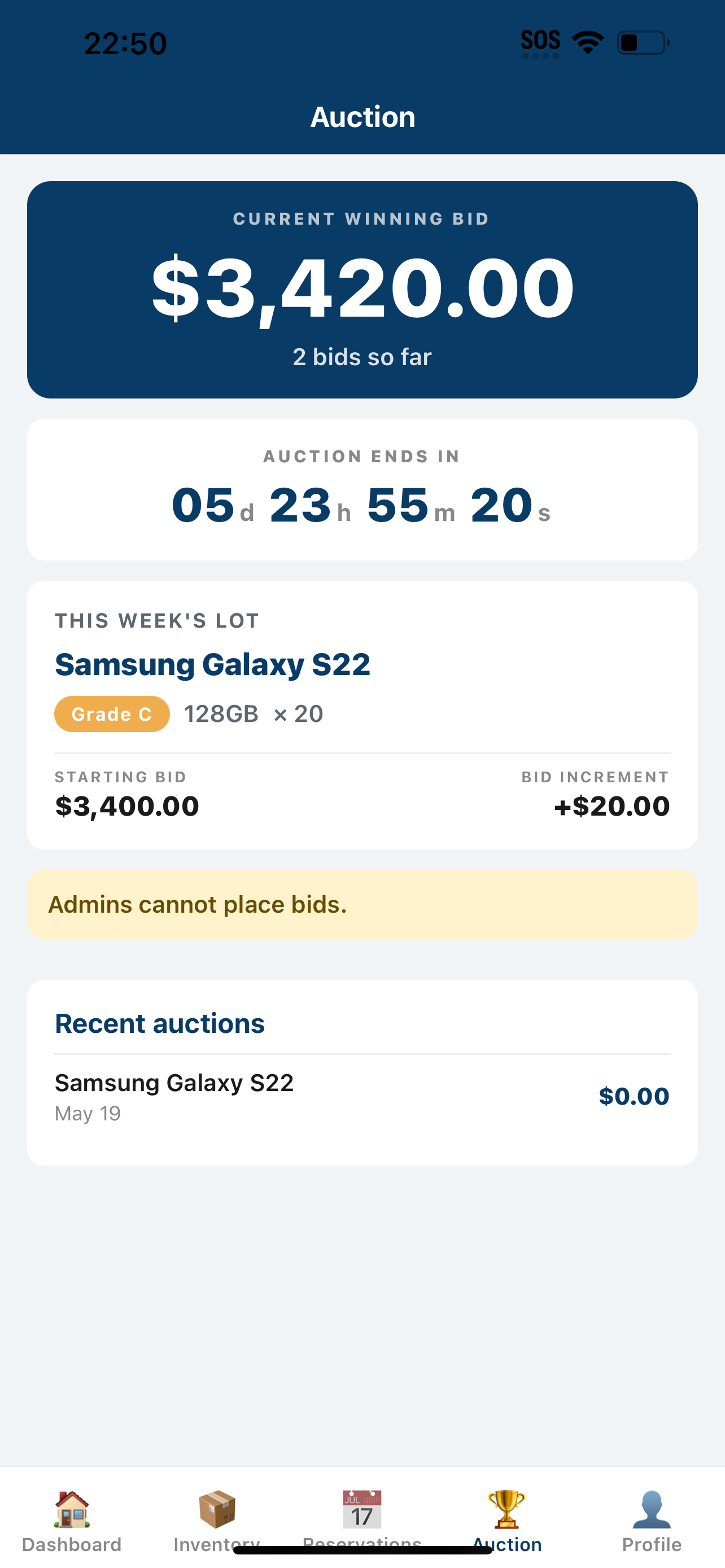Tap the Admins cannot place bids notice
This screenshot has height=1568, width=725.
click(362, 904)
